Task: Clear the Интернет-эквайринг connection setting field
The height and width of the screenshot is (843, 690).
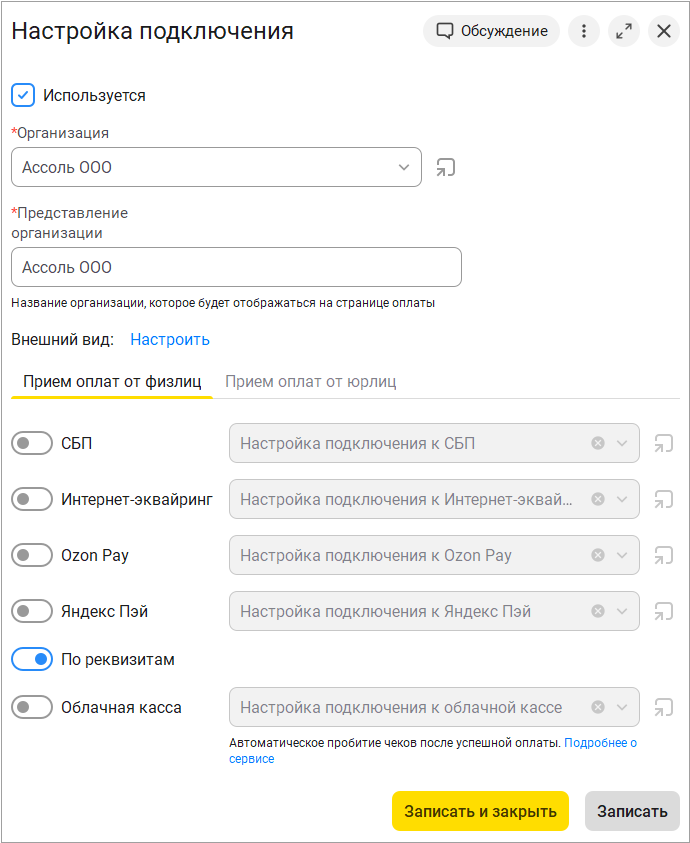Action: (x=597, y=499)
